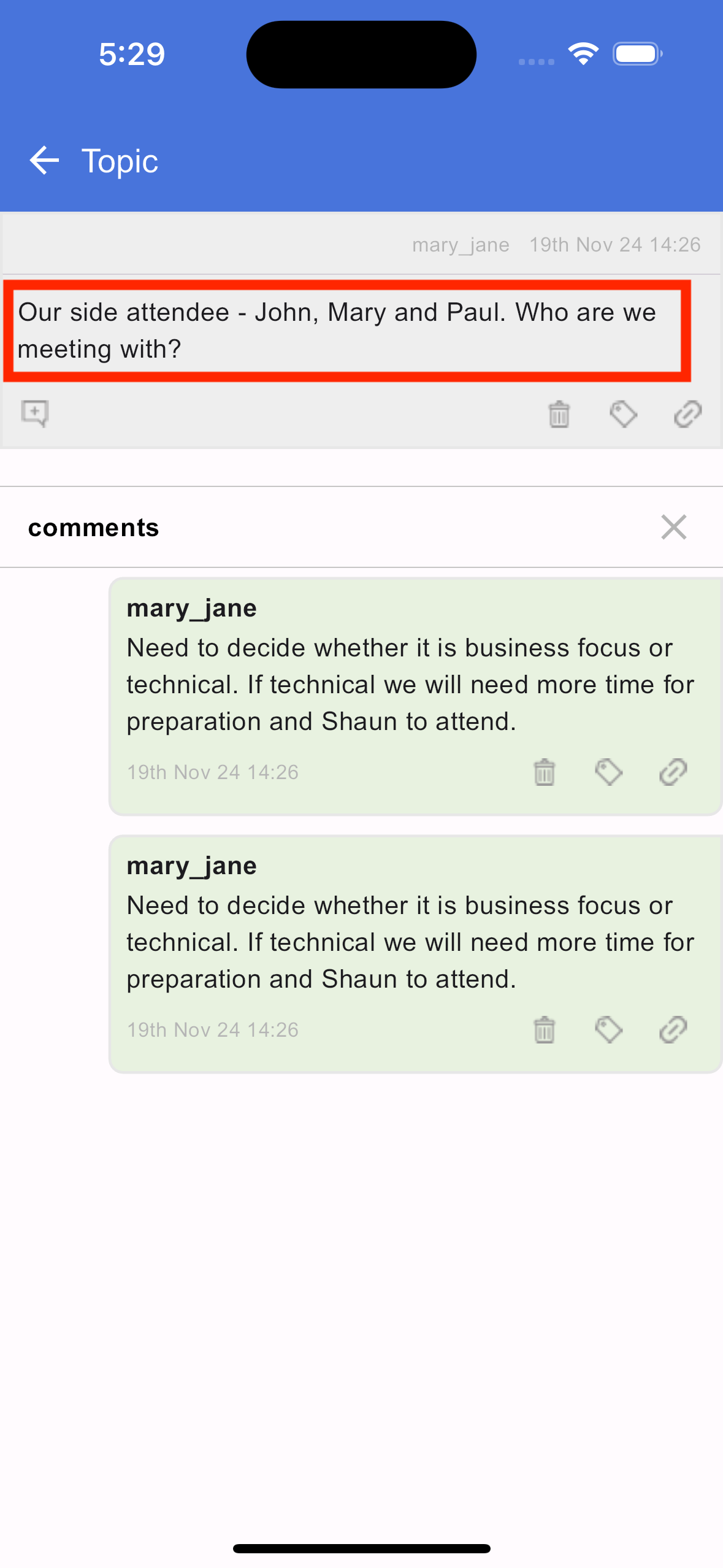Click the tag icon on the second comment
The width and height of the screenshot is (723, 1568).
pos(608,1030)
